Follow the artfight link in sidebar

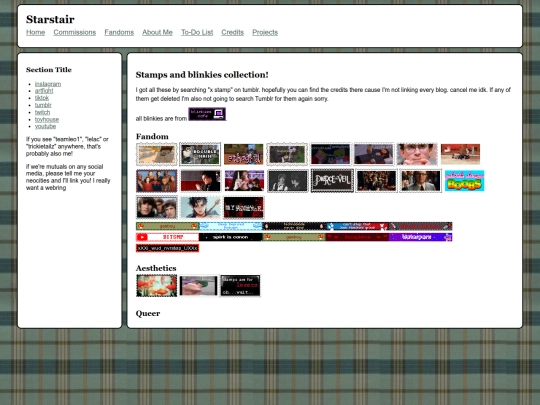pyautogui.click(x=44, y=91)
